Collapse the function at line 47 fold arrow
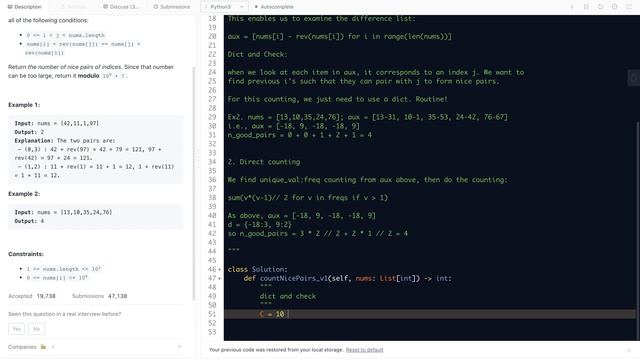This screenshot has height=360, width=640. 220,279
